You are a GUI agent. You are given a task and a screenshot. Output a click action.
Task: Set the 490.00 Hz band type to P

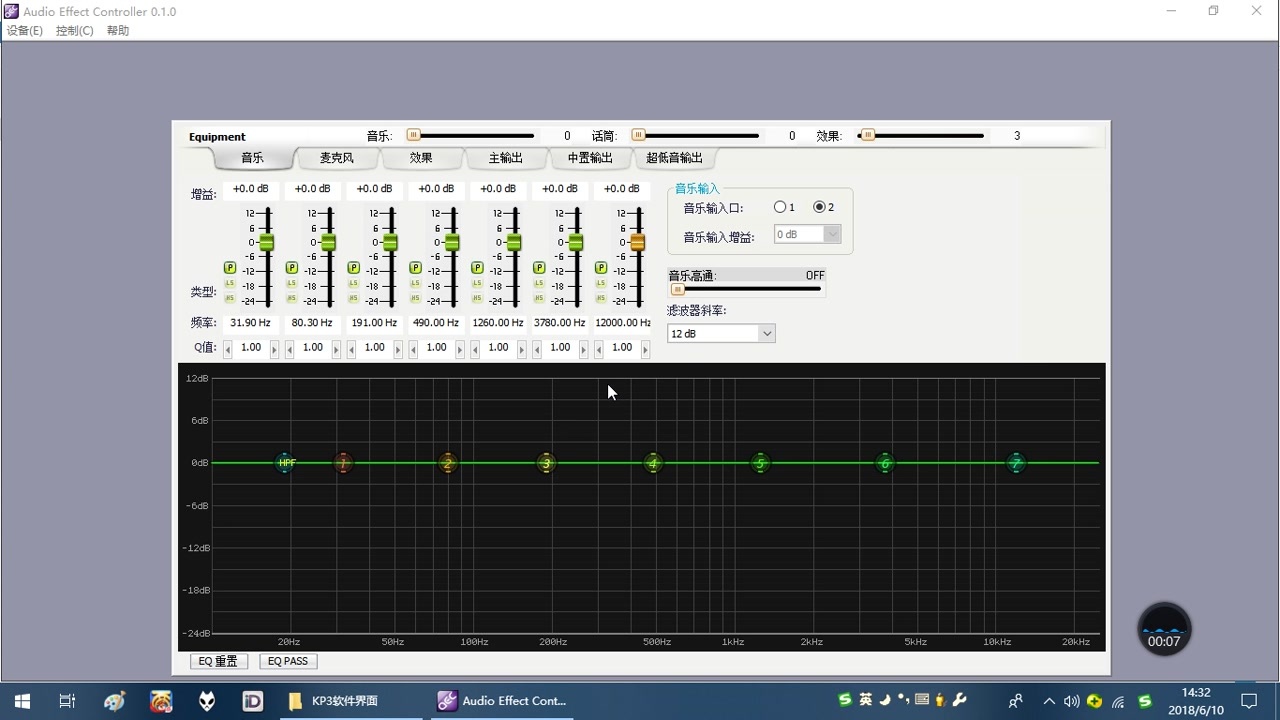pyautogui.click(x=416, y=268)
